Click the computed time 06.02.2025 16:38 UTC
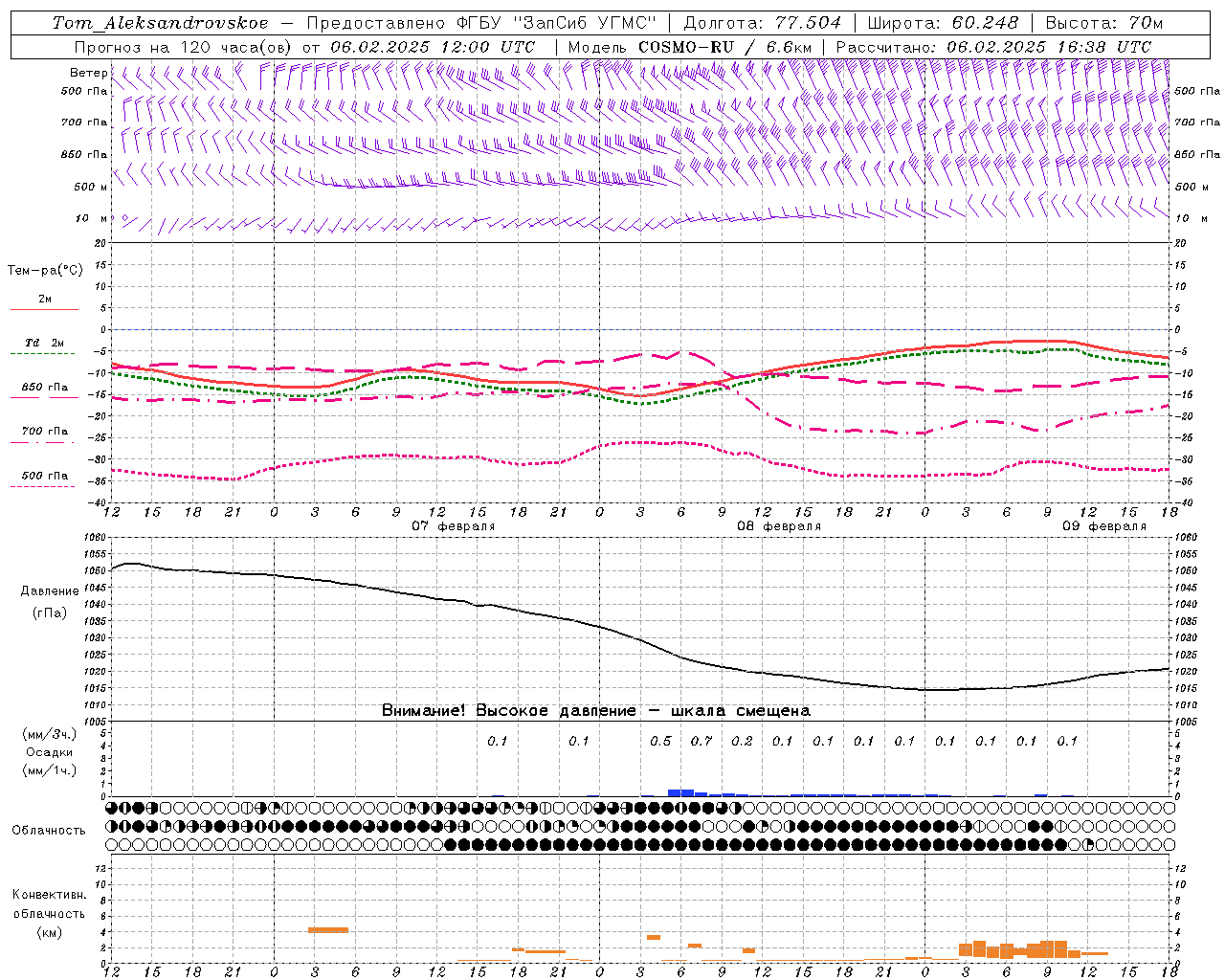Screen dimensions: 1225x980 click(1049, 47)
